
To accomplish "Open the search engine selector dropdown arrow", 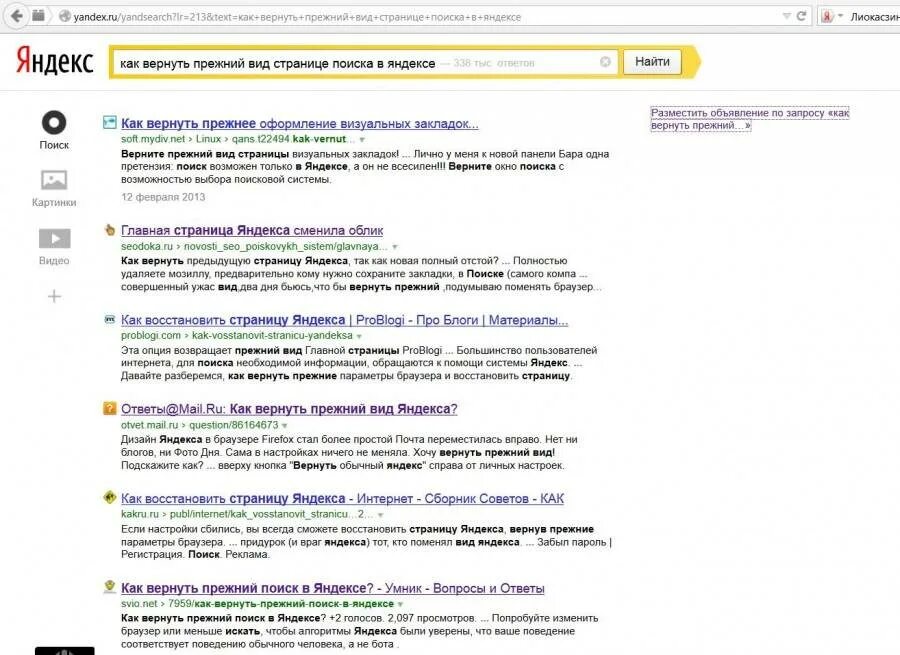I will [x=840, y=15].
